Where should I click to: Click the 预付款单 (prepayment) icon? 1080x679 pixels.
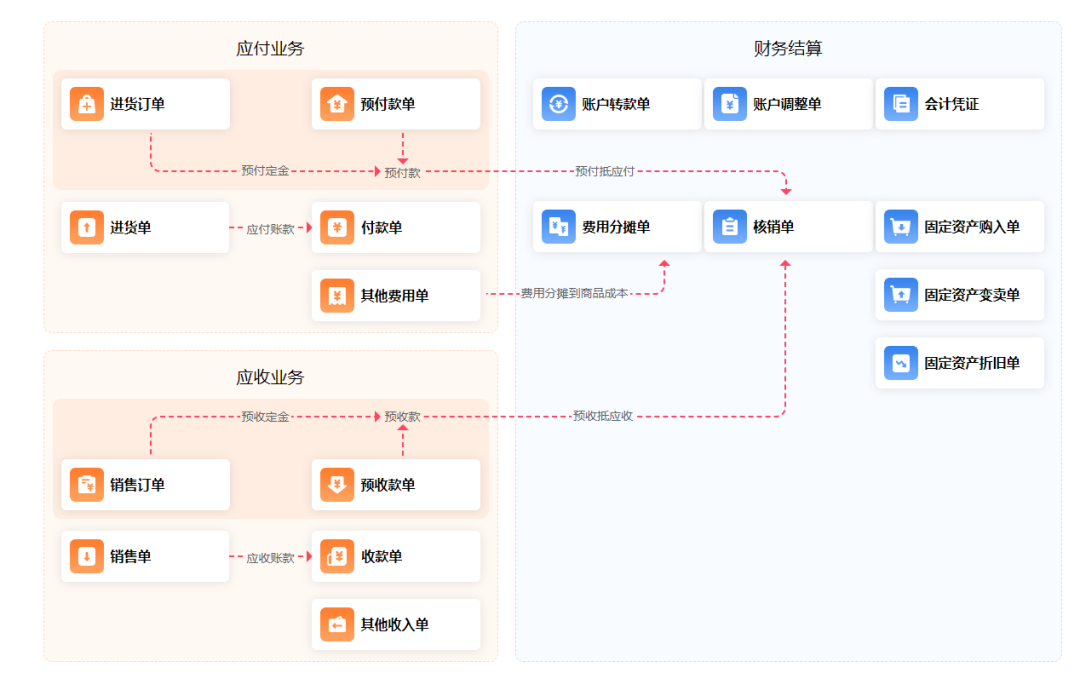point(337,103)
